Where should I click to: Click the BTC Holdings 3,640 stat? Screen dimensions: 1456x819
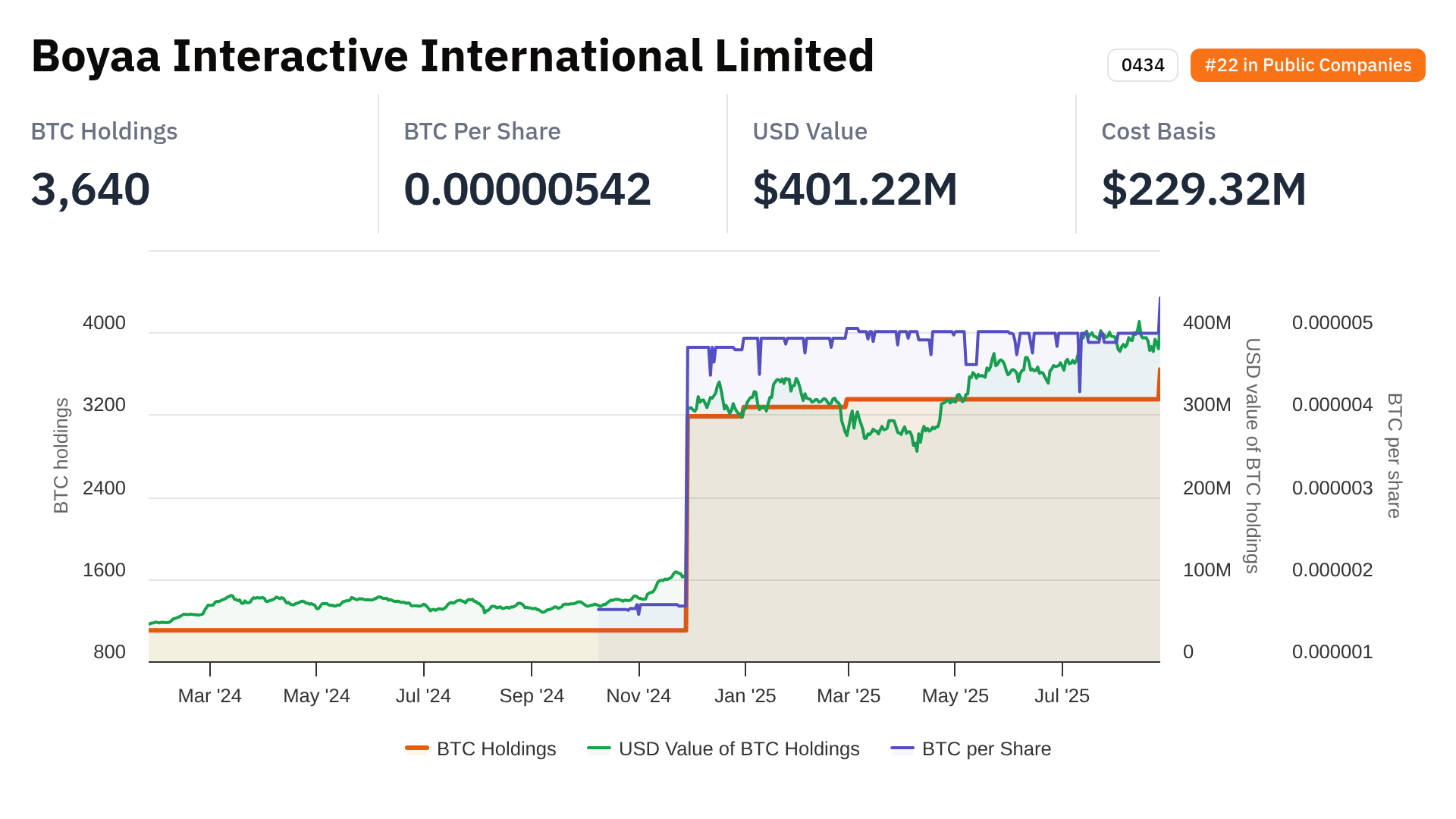click(90, 189)
